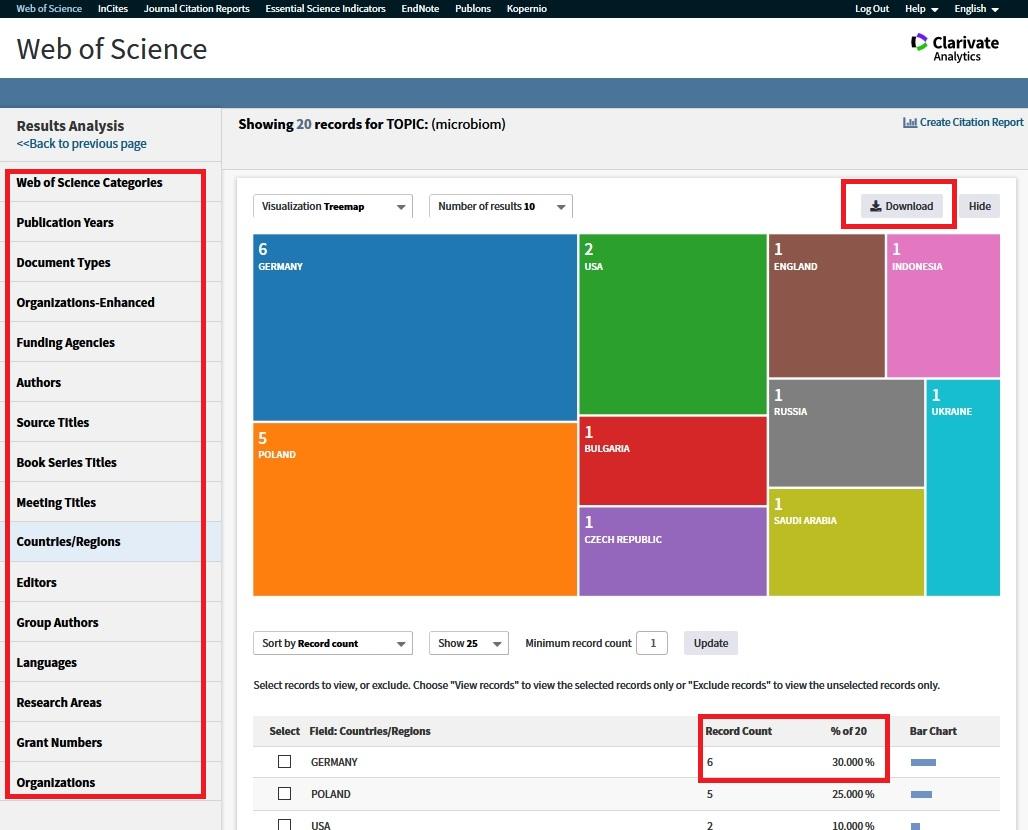Select Authors in sidebar

[39, 382]
